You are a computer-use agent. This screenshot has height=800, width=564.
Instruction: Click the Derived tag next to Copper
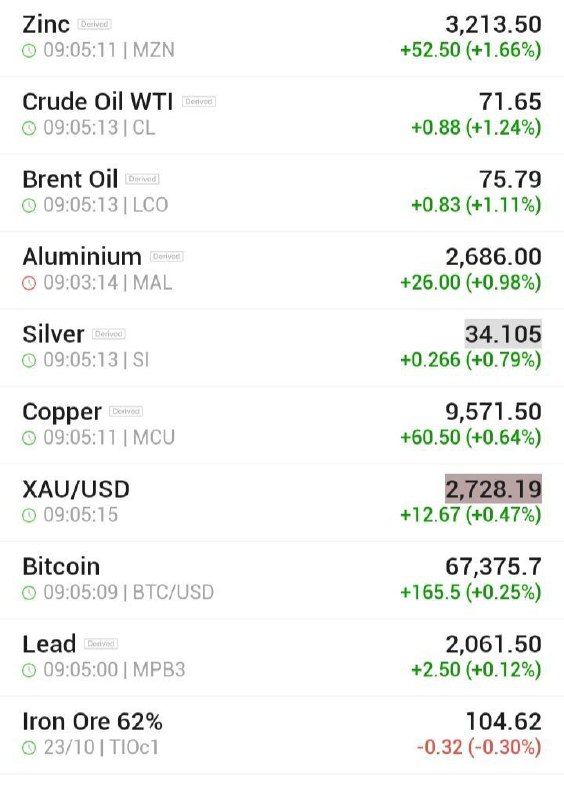[126, 411]
